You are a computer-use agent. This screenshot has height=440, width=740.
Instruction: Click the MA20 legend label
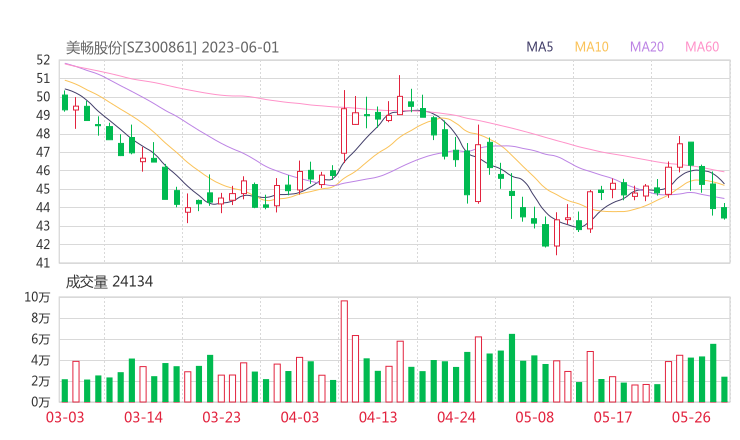click(x=647, y=47)
